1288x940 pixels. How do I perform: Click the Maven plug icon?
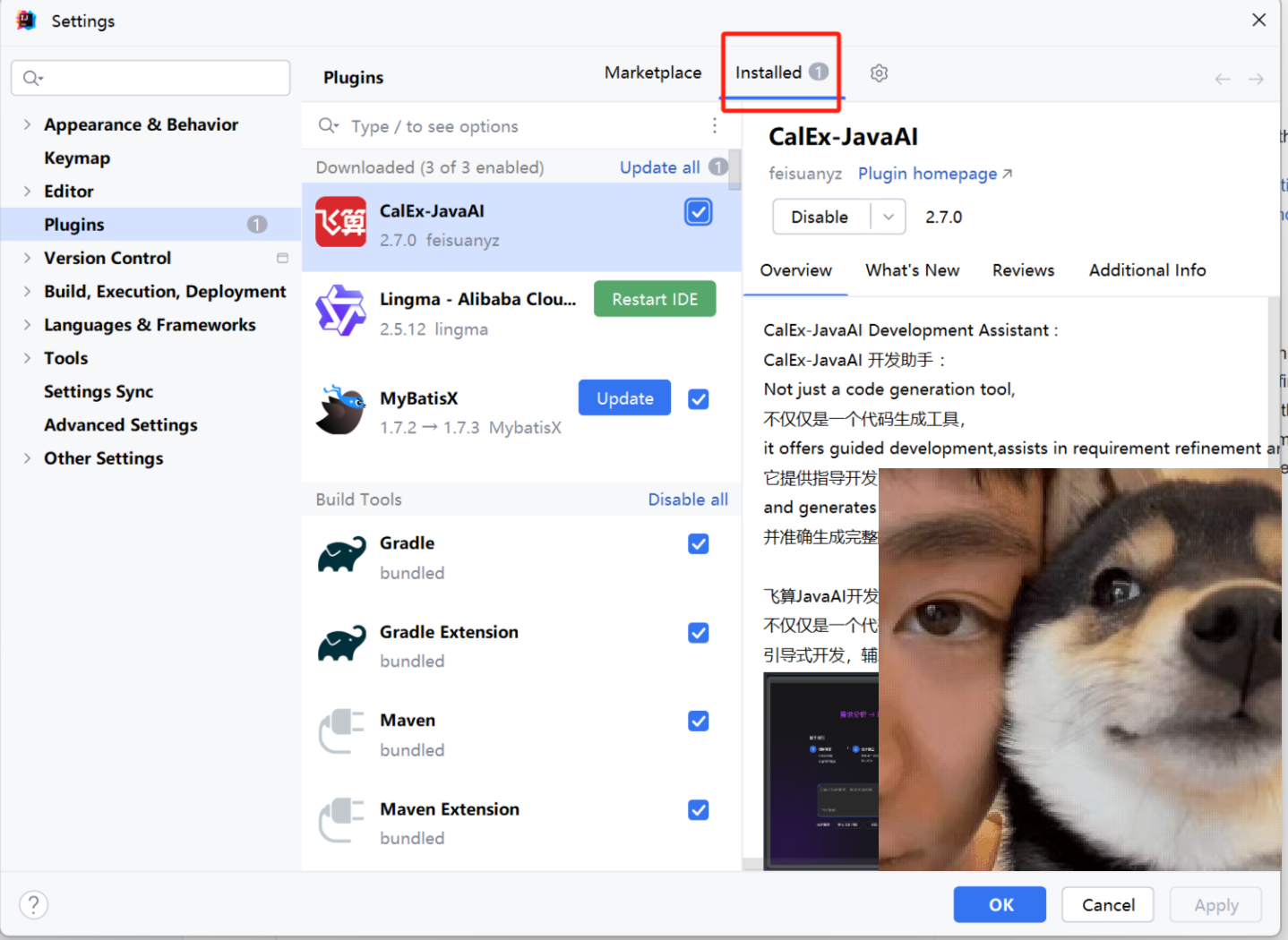click(x=341, y=732)
